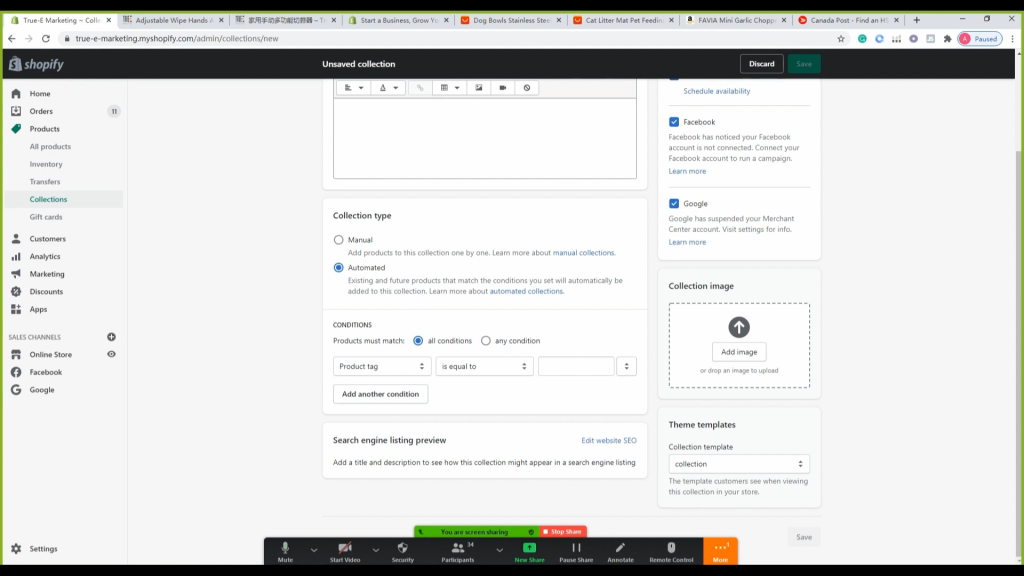Open Orders in the sidebar

(41, 111)
